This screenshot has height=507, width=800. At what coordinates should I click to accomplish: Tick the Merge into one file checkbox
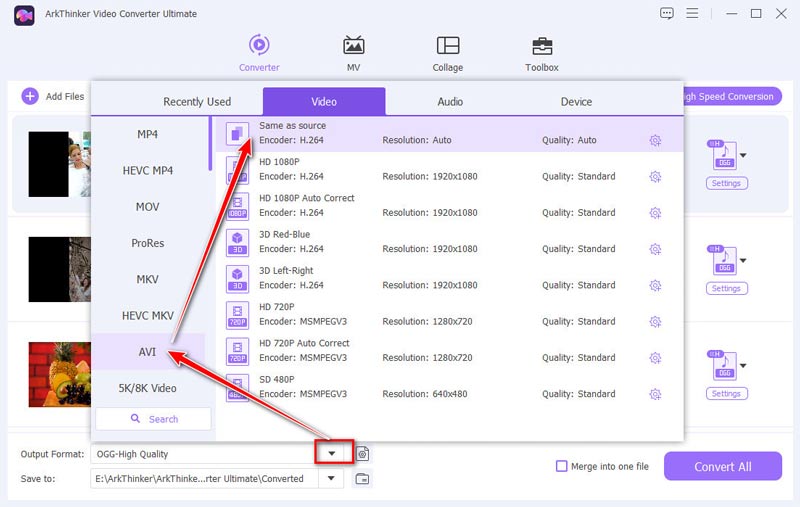[x=561, y=466]
